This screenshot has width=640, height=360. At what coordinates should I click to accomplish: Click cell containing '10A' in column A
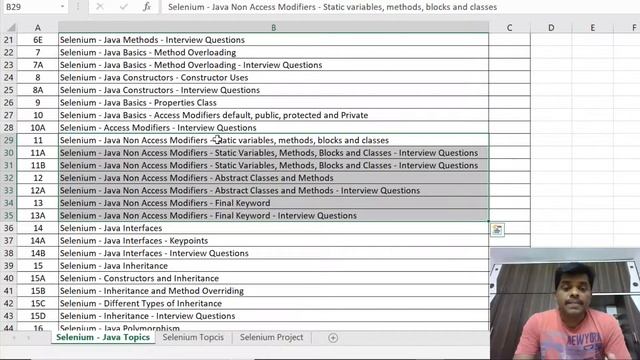coord(38,128)
